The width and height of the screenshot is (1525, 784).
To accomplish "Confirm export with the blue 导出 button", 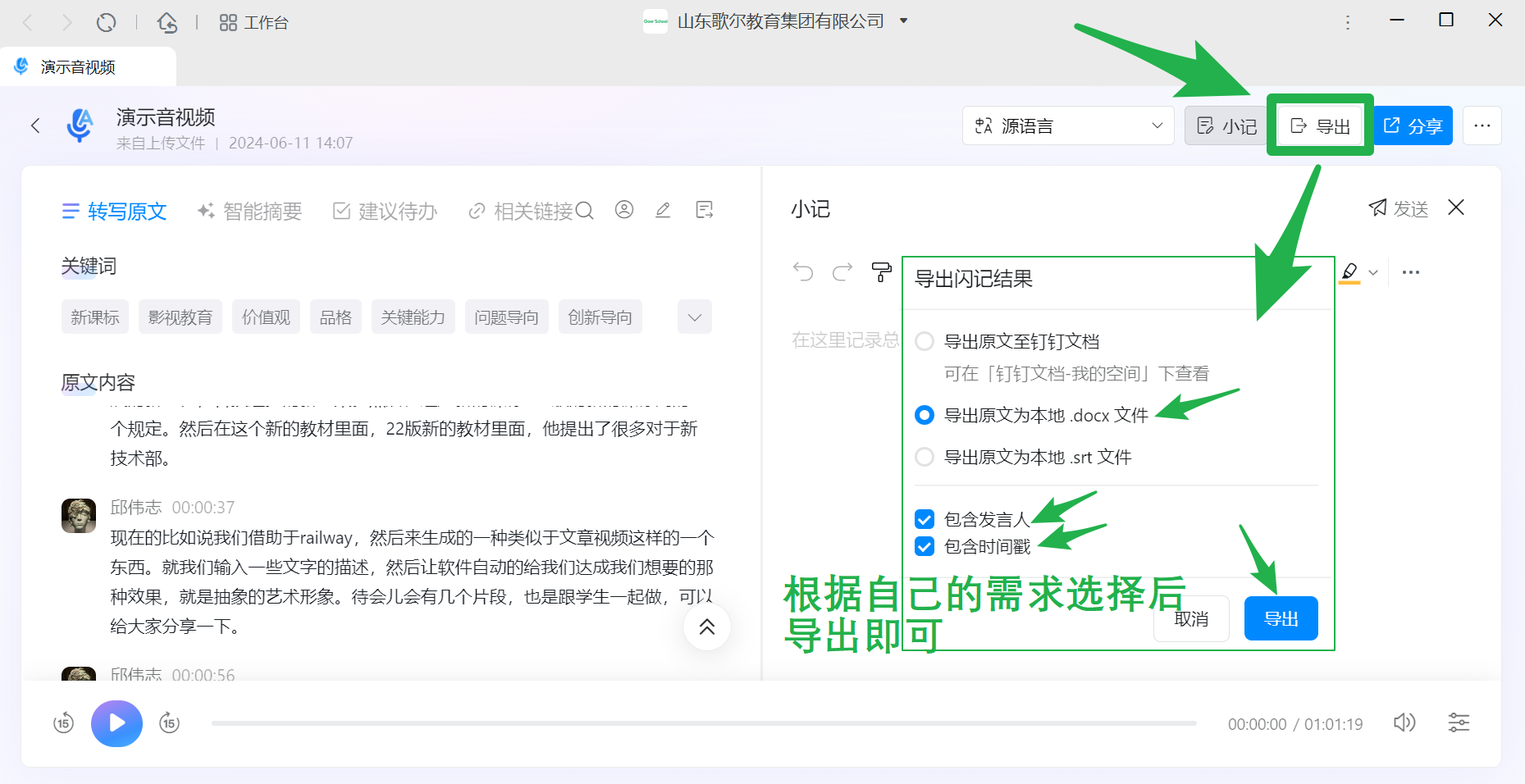I will click(1281, 618).
